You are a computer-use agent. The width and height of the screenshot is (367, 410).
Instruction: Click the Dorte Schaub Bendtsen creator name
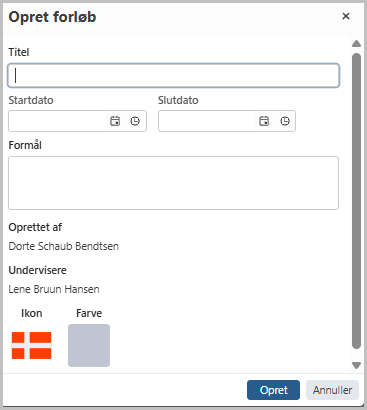tap(64, 246)
